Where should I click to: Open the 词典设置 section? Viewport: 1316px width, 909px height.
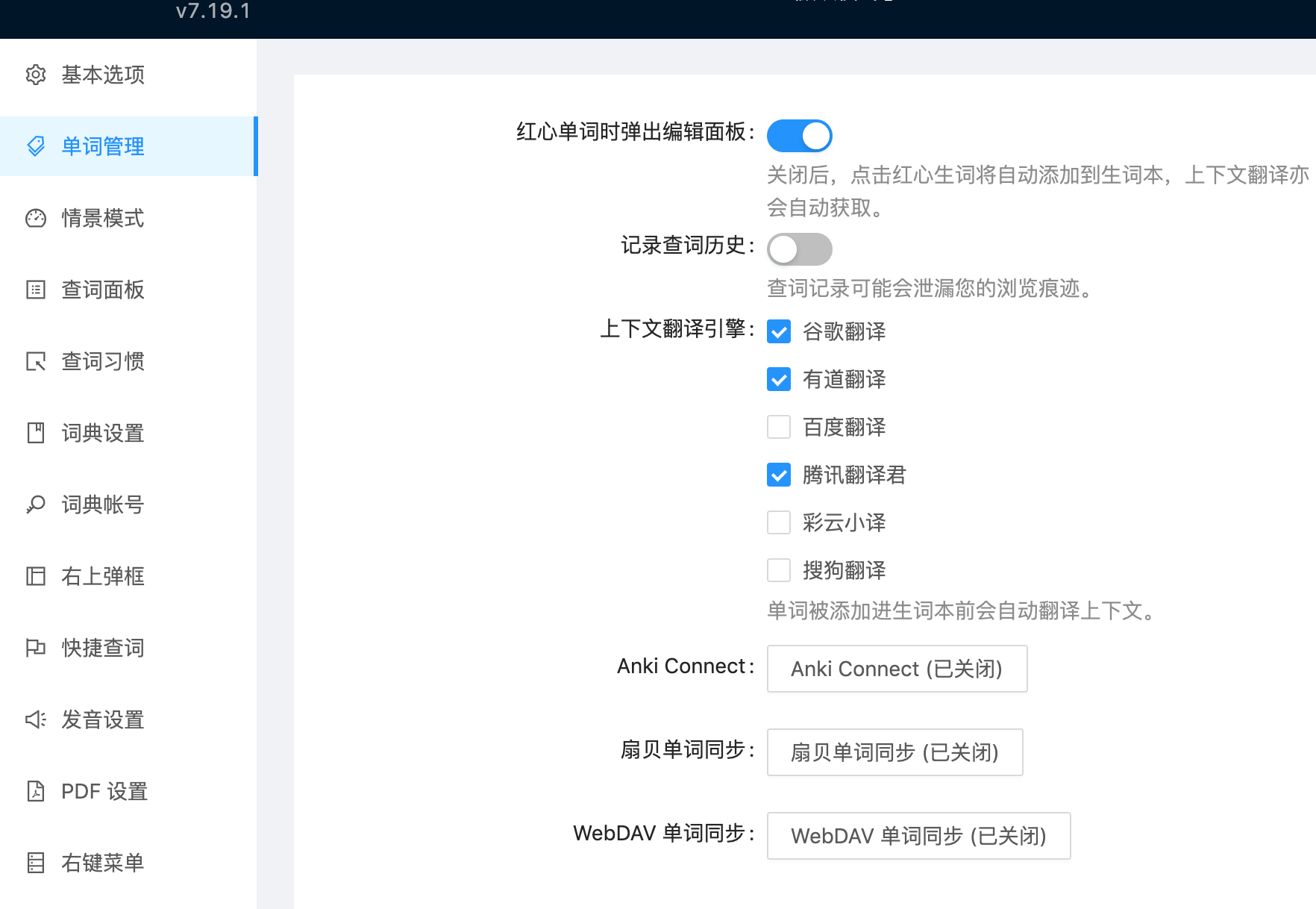click(128, 433)
